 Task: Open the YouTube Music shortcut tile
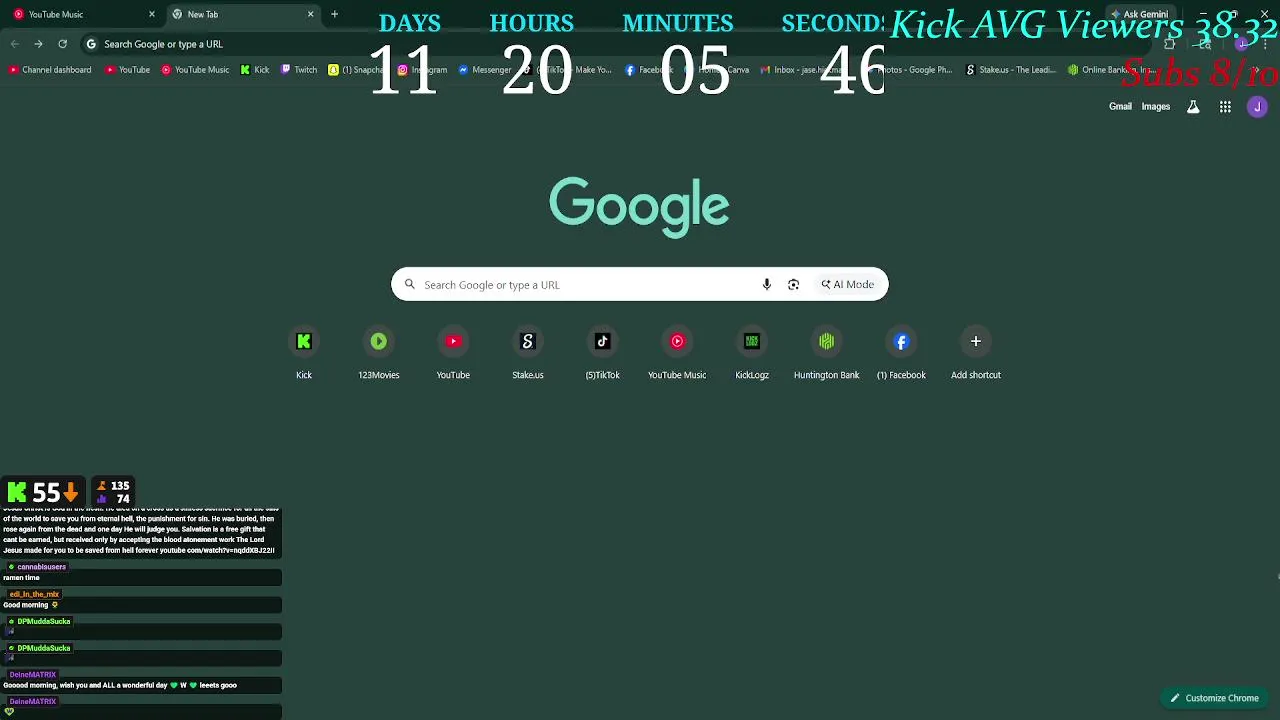click(x=677, y=354)
